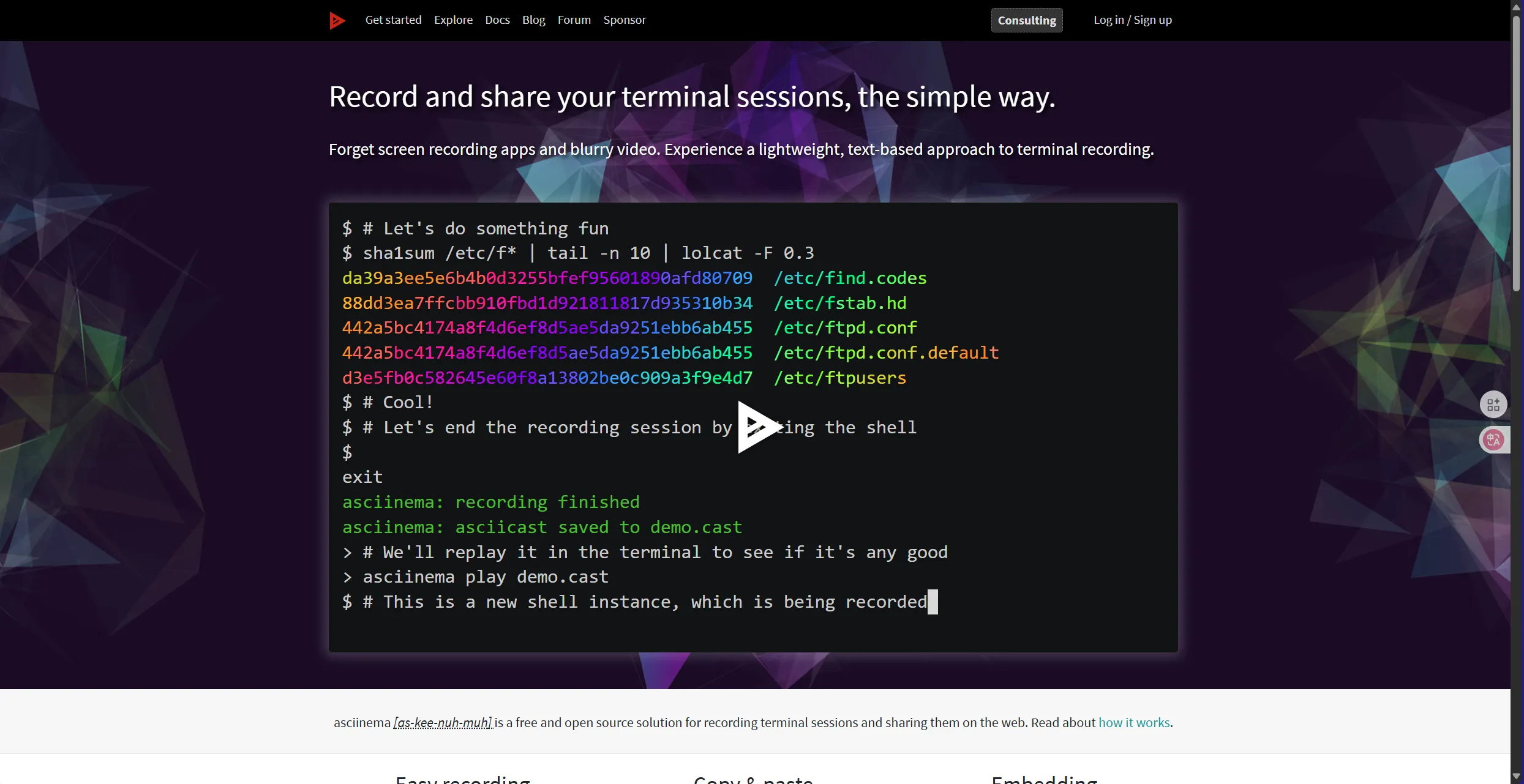
Task: Click the red asciinema logo icon
Action: pyautogui.click(x=337, y=20)
